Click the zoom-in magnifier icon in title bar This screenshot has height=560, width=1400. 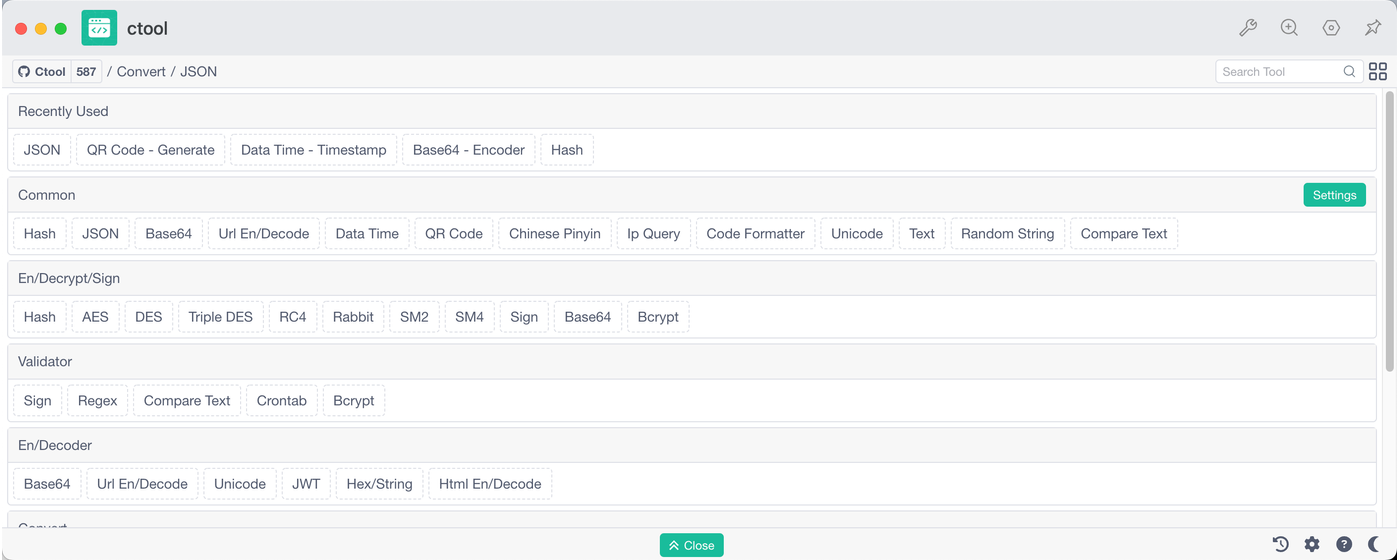pyautogui.click(x=1290, y=28)
